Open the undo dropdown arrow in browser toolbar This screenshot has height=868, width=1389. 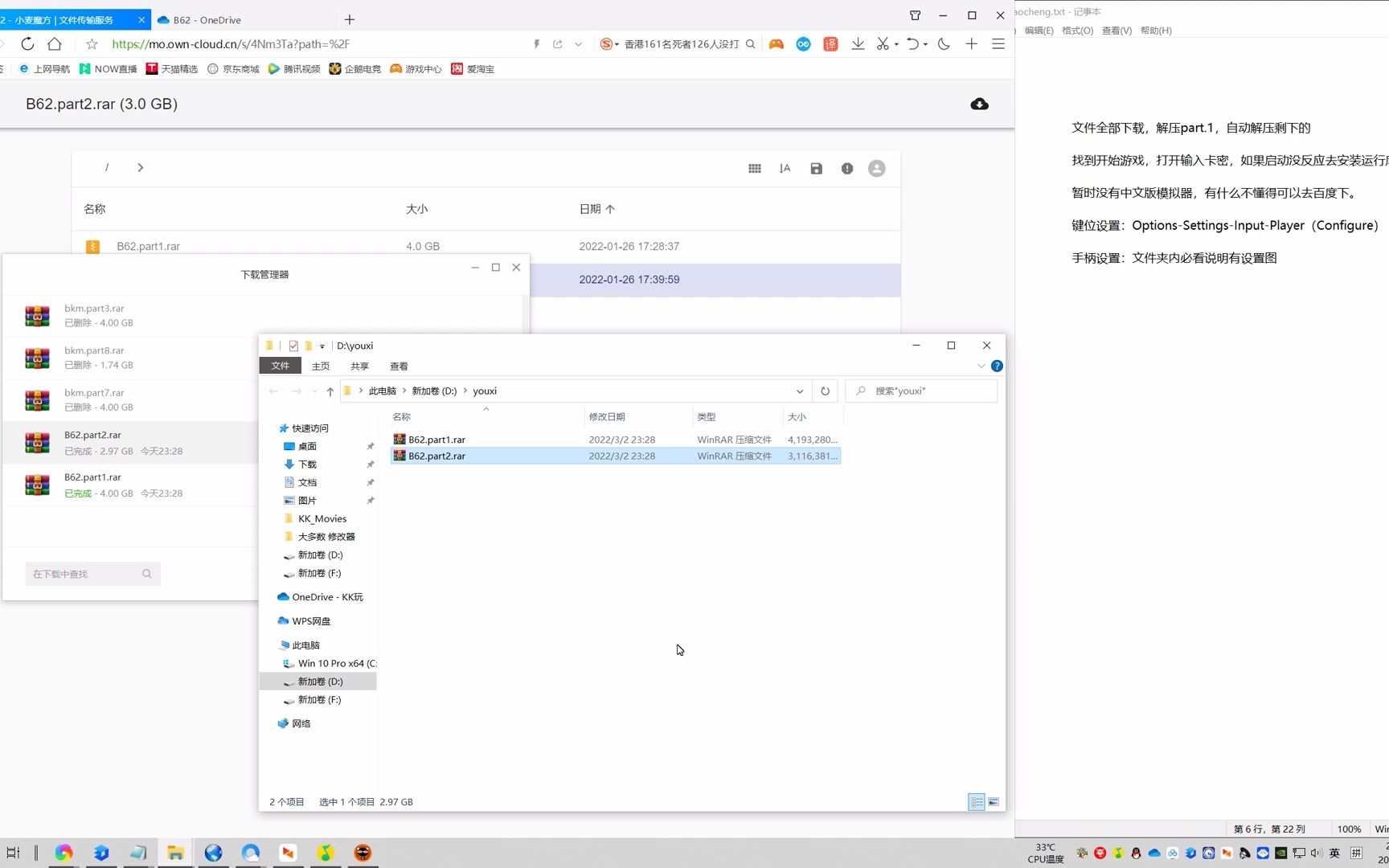click(925, 44)
